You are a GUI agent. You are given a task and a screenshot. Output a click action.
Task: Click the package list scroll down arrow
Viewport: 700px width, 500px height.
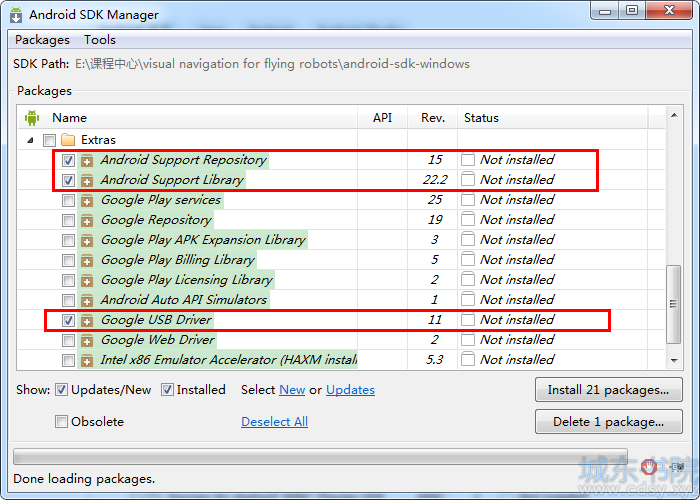(674, 360)
